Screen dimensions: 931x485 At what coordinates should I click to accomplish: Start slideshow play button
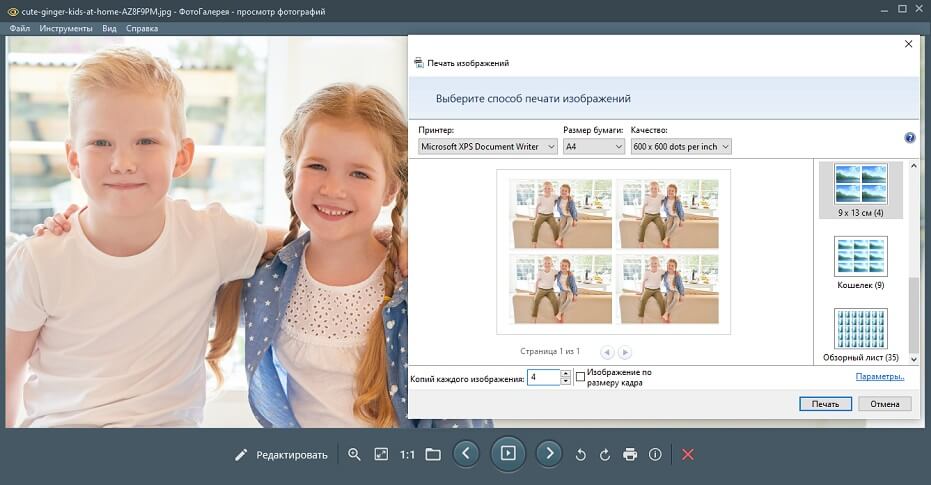[508, 454]
